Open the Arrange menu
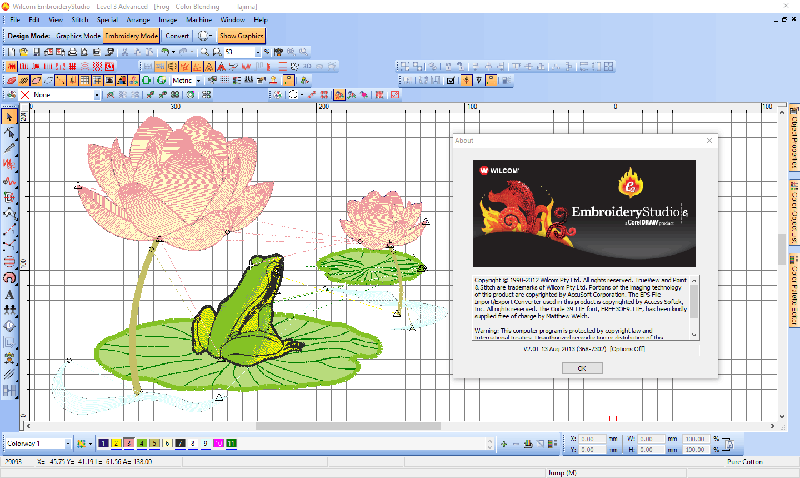 point(138,20)
